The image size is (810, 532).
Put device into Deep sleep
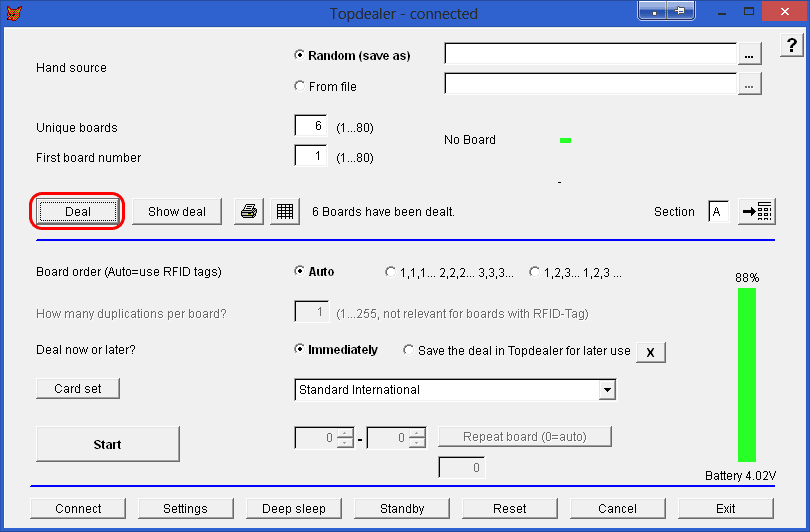pyautogui.click(x=294, y=508)
